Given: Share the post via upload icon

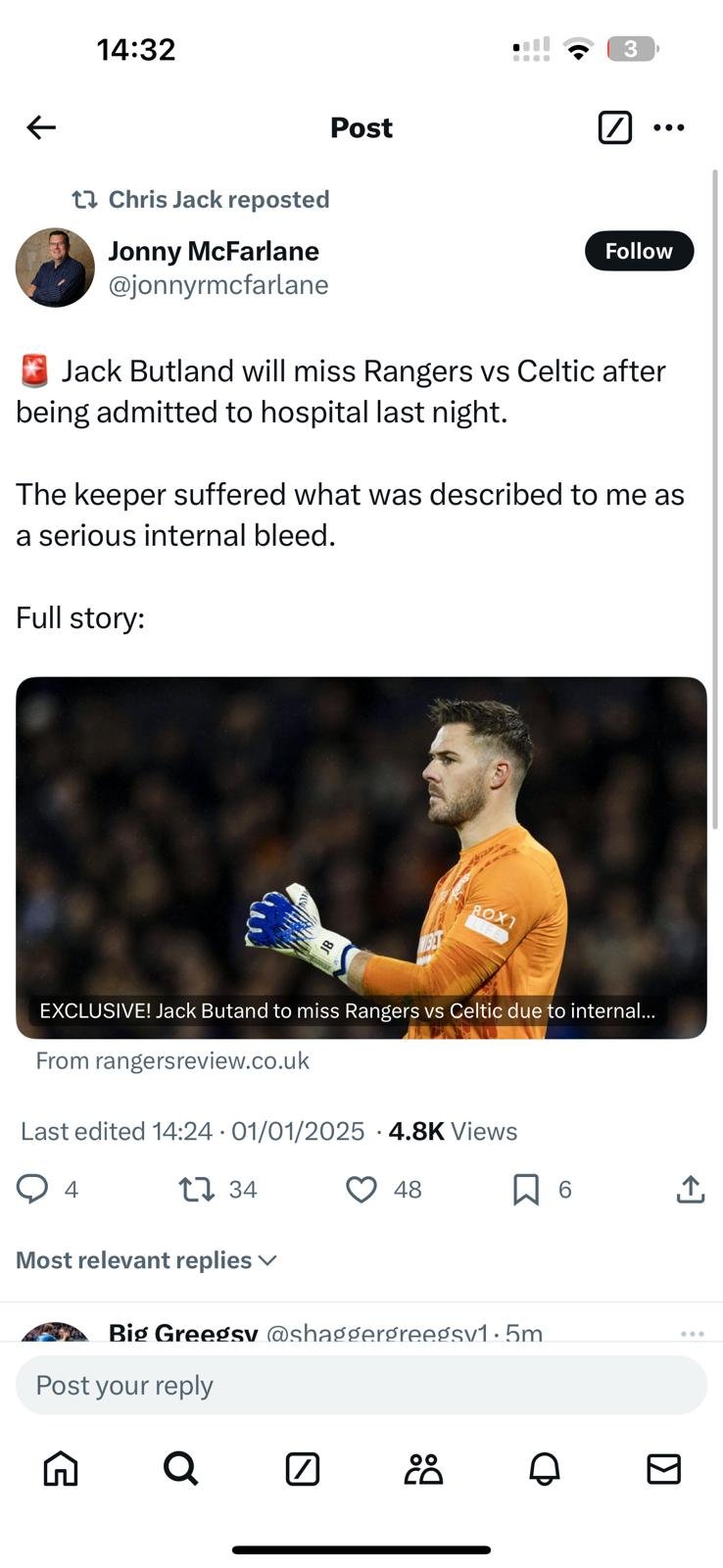Looking at the screenshot, I should (690, 1189).
